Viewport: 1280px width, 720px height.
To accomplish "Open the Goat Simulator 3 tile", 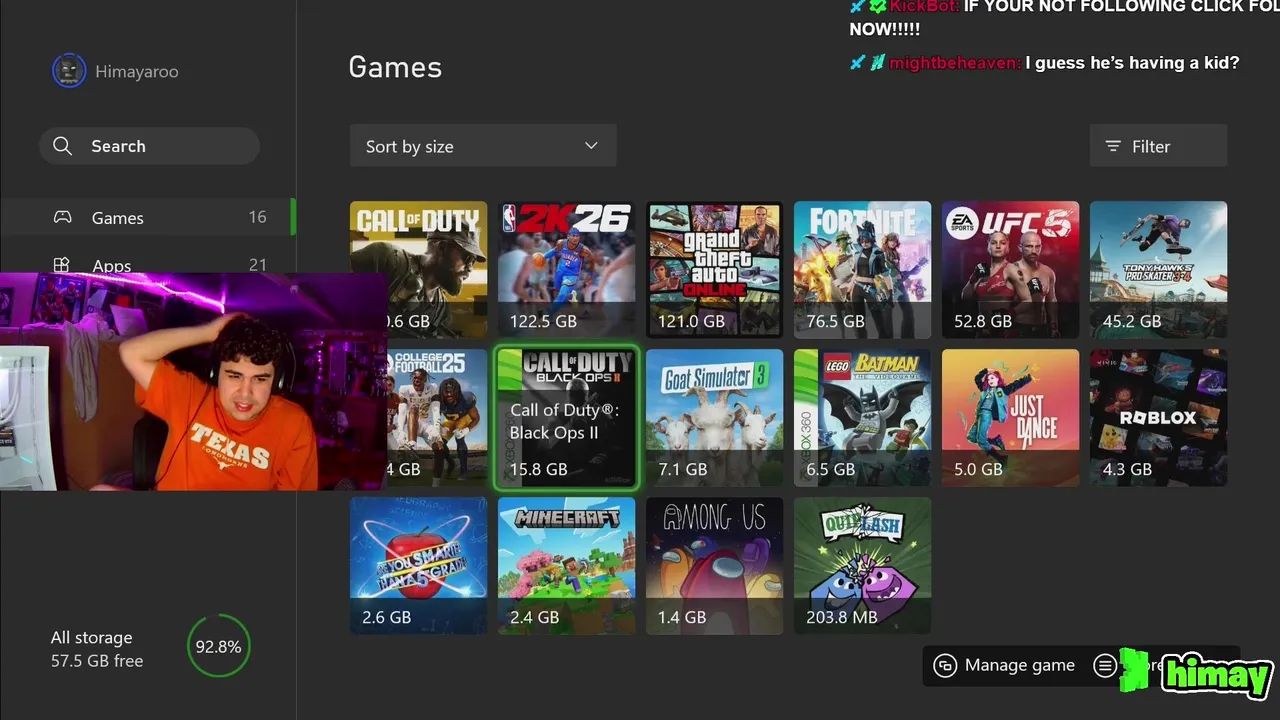I will point(714,417).
